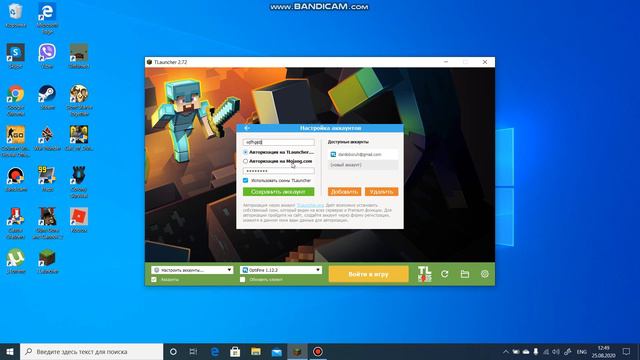Toggle the Update client checkbox
Image resolution: width=640 pixels, height=360 pixels.
click(x=242, y=280)
